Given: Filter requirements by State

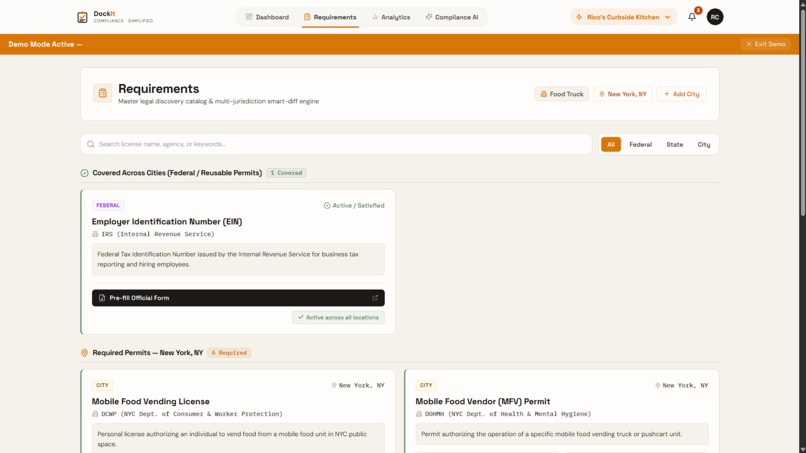Looking at the screenshot, I should click(x=674, y=144).
